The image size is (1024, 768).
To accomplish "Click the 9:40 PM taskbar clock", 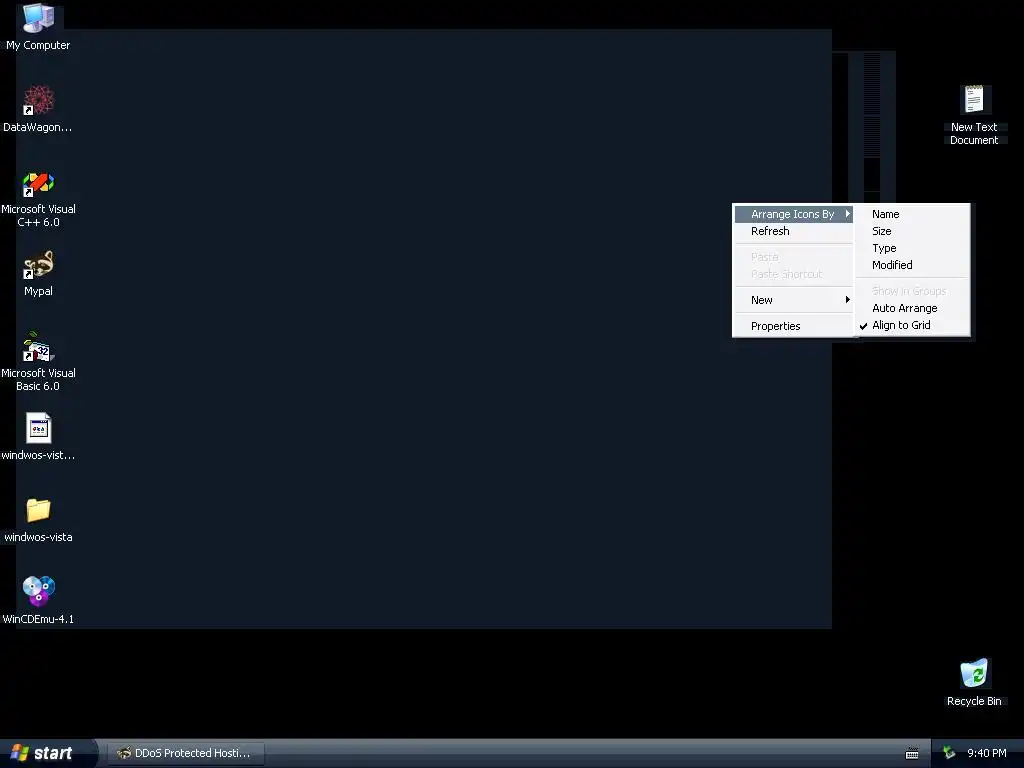I will [986, 753].
